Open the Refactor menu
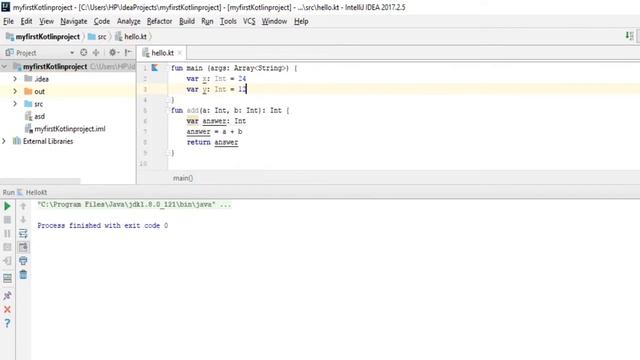This screenshot has height=360, width=640. 160,21
